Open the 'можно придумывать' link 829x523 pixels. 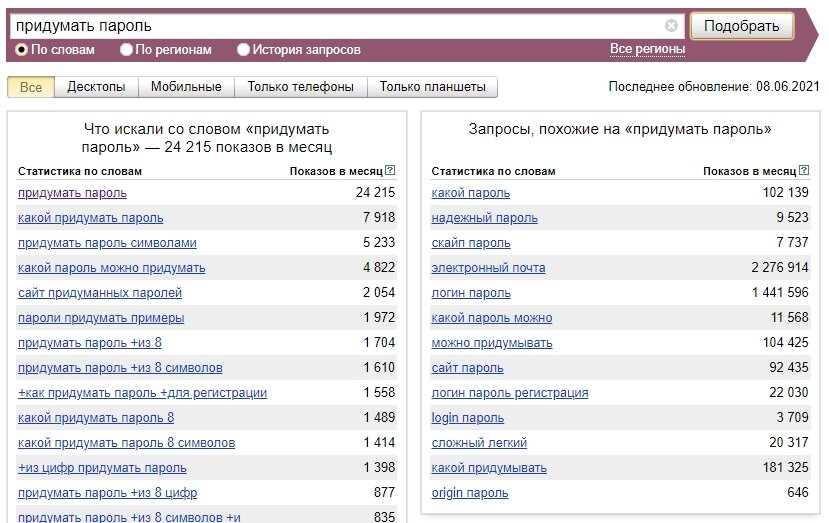point(492,343)
